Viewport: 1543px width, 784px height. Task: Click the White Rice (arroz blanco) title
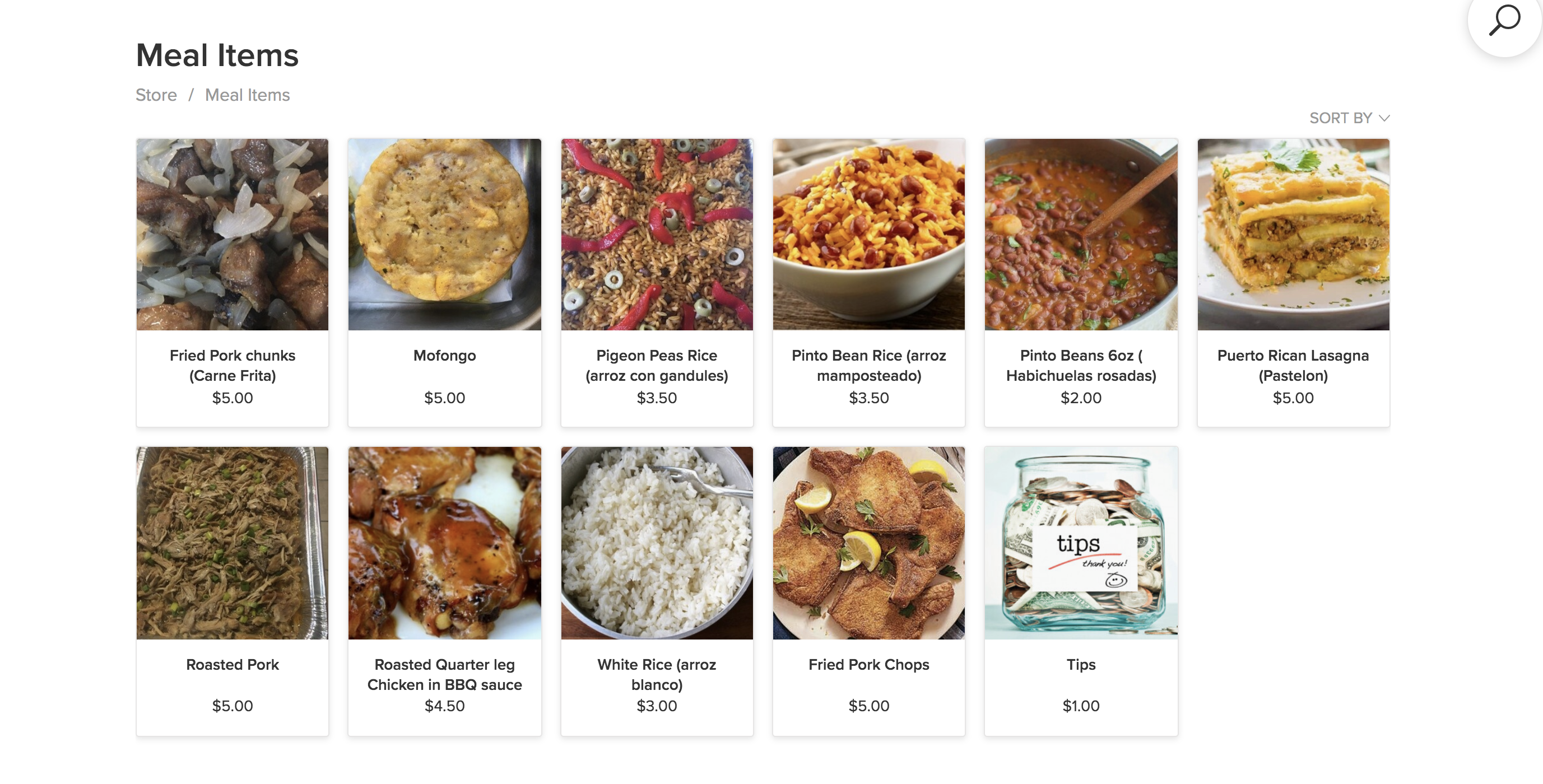click(657, 674)
